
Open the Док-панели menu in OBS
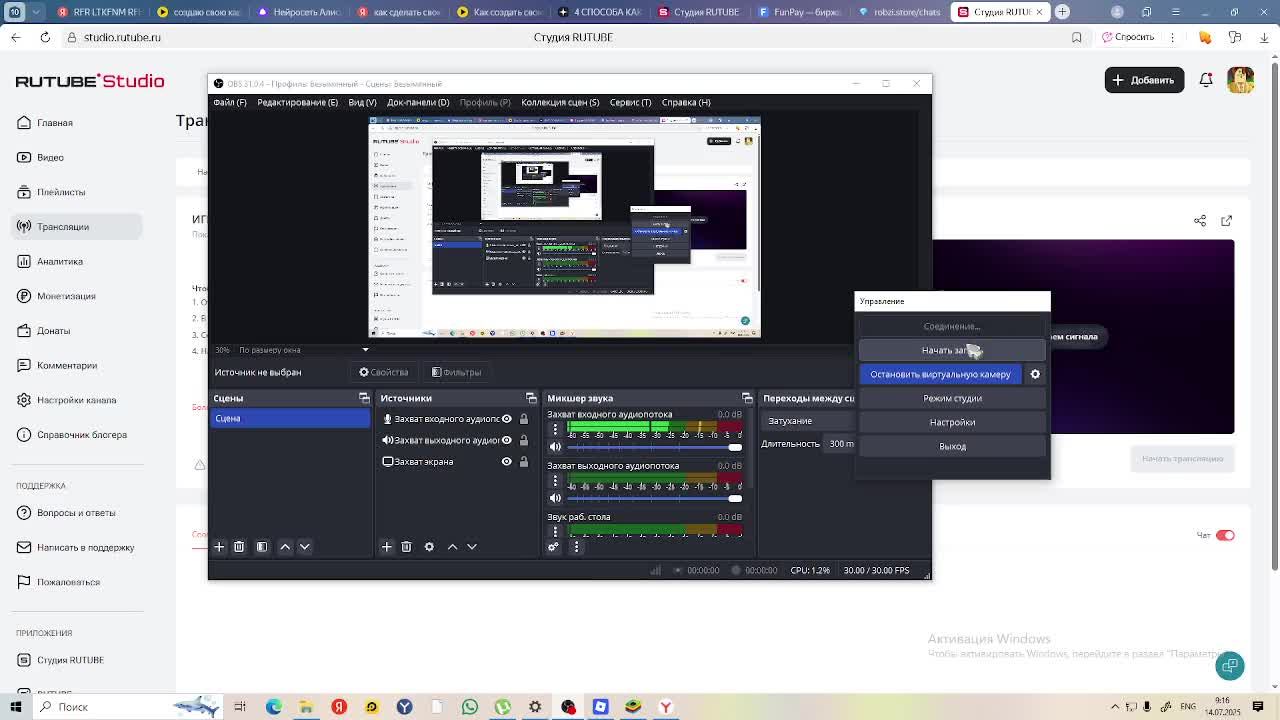[418, 102]
